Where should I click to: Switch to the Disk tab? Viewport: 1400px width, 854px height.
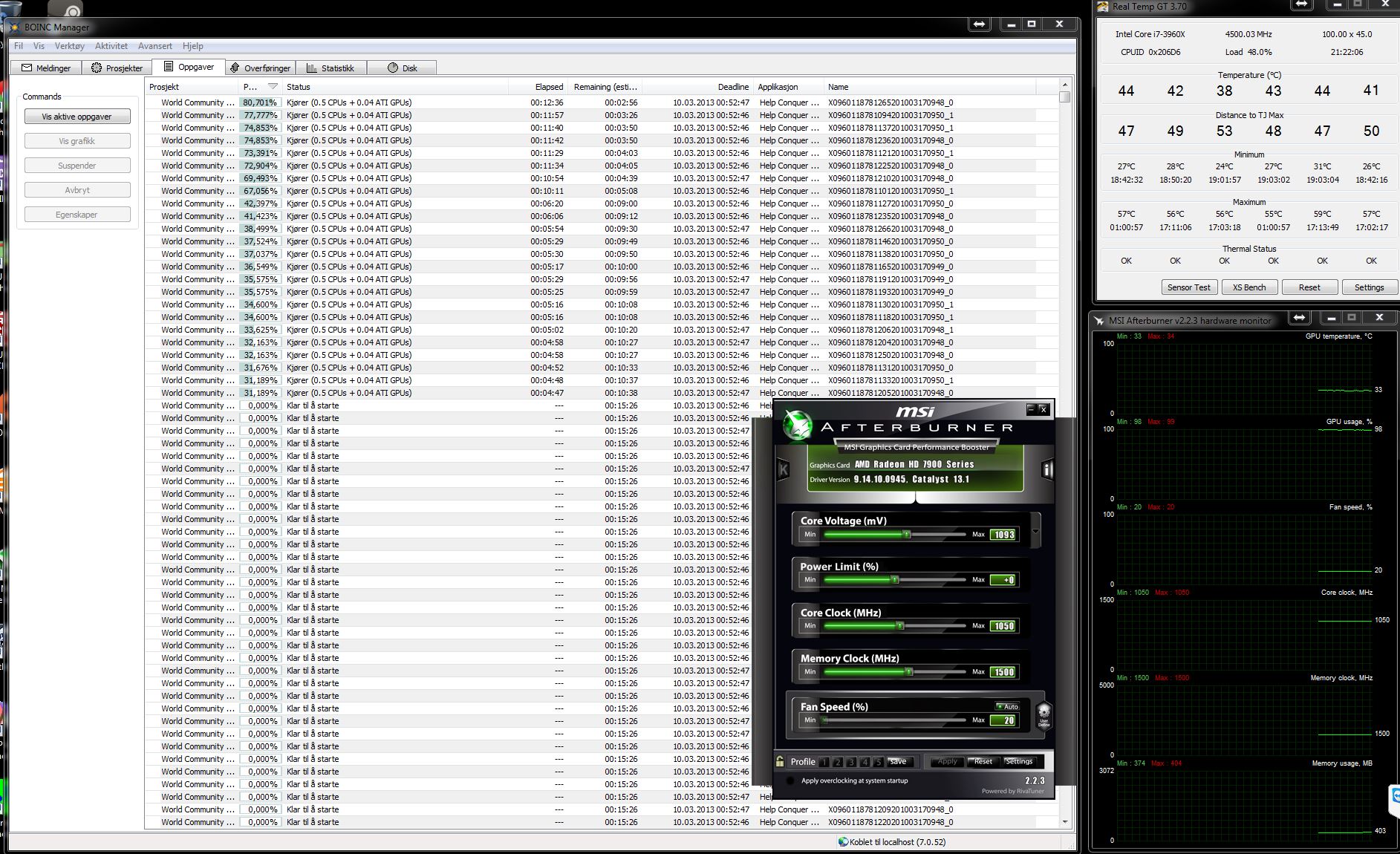click(x=402, y=68)
